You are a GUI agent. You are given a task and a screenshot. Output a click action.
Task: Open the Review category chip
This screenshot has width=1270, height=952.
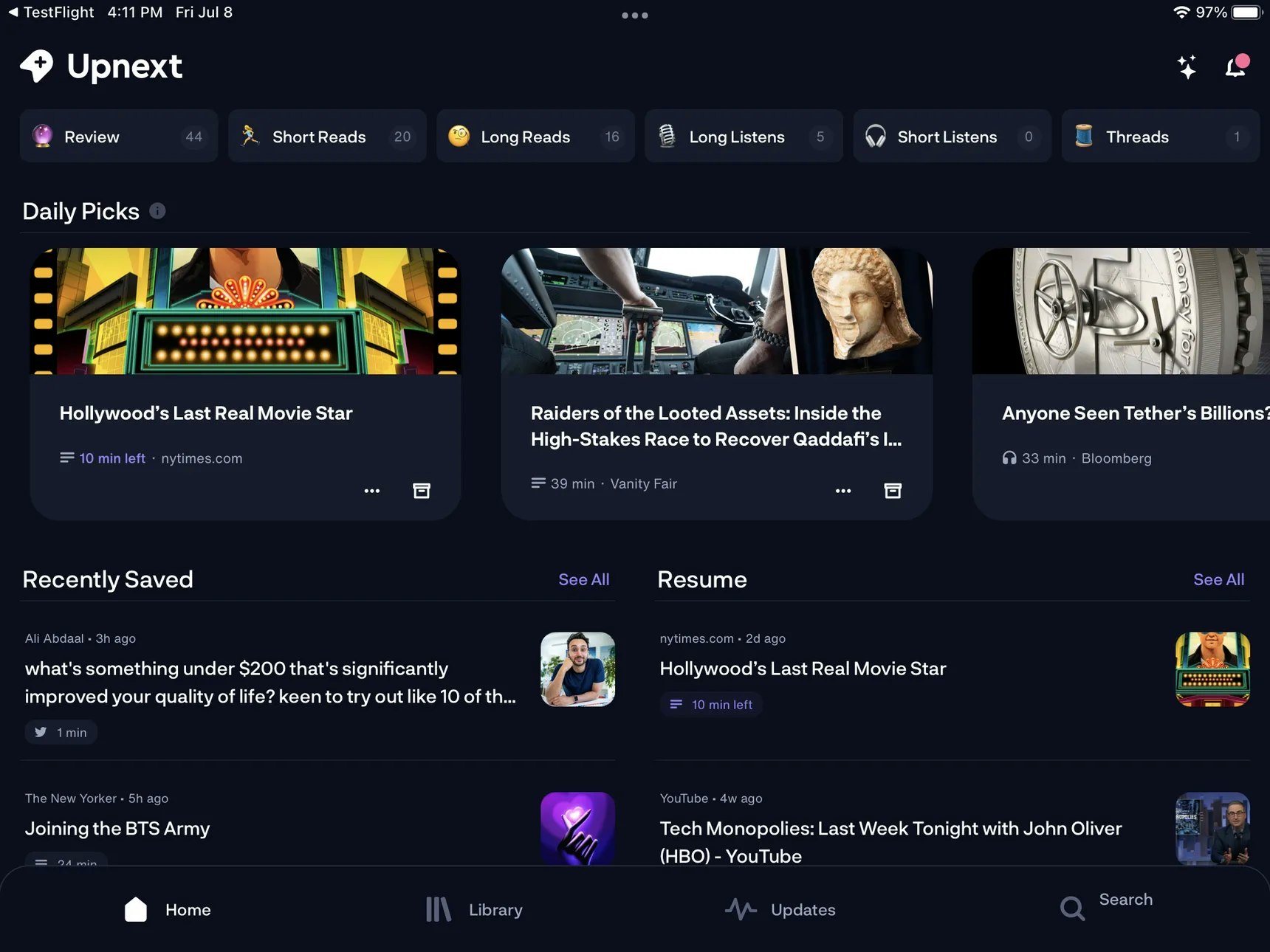tap(119, 137)
